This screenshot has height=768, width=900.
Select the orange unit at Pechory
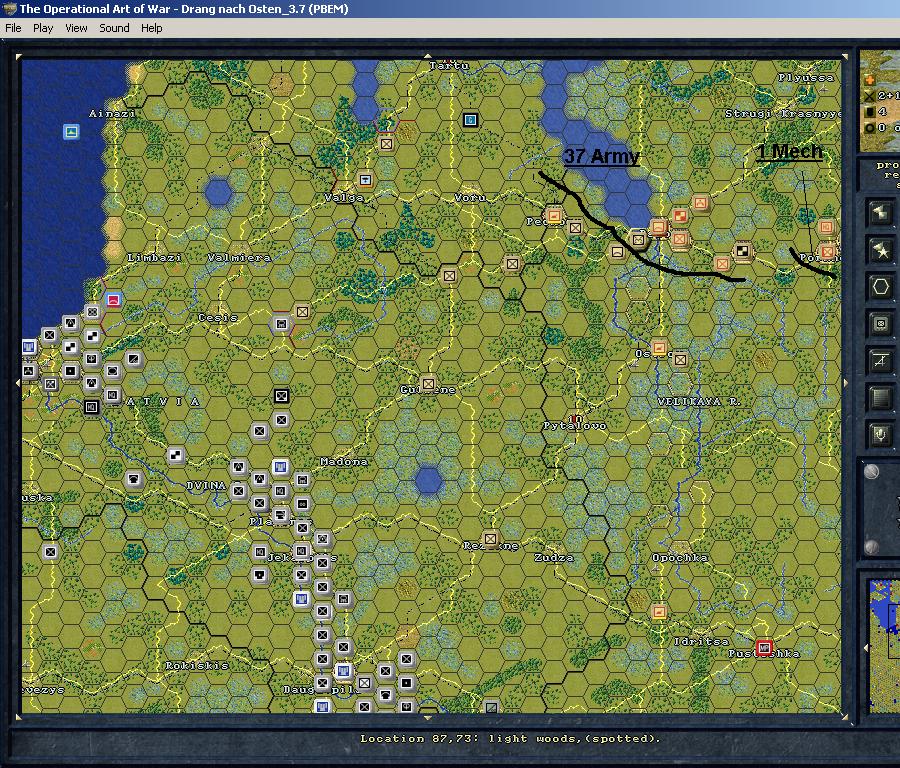(x=554, y=216)
